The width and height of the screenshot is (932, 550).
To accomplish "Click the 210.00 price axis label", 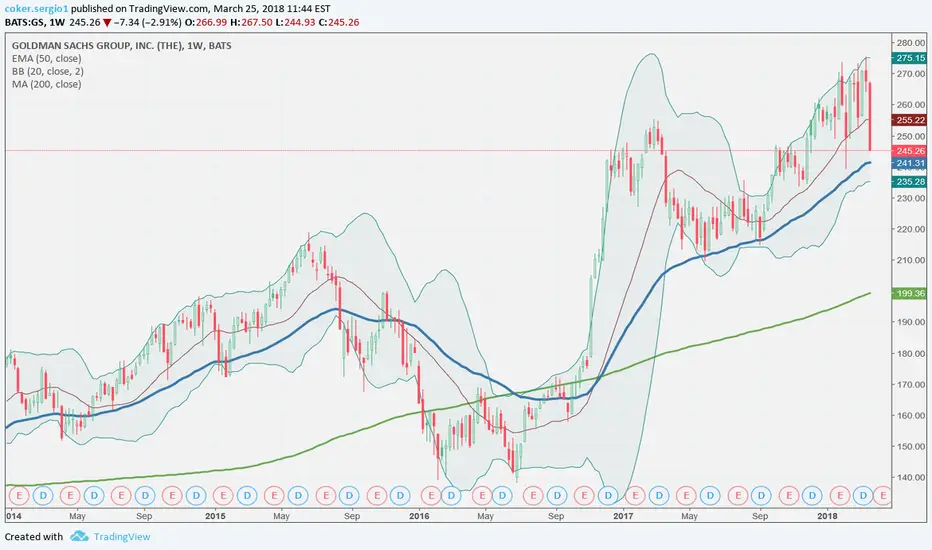I will click(x=911, y=260).
